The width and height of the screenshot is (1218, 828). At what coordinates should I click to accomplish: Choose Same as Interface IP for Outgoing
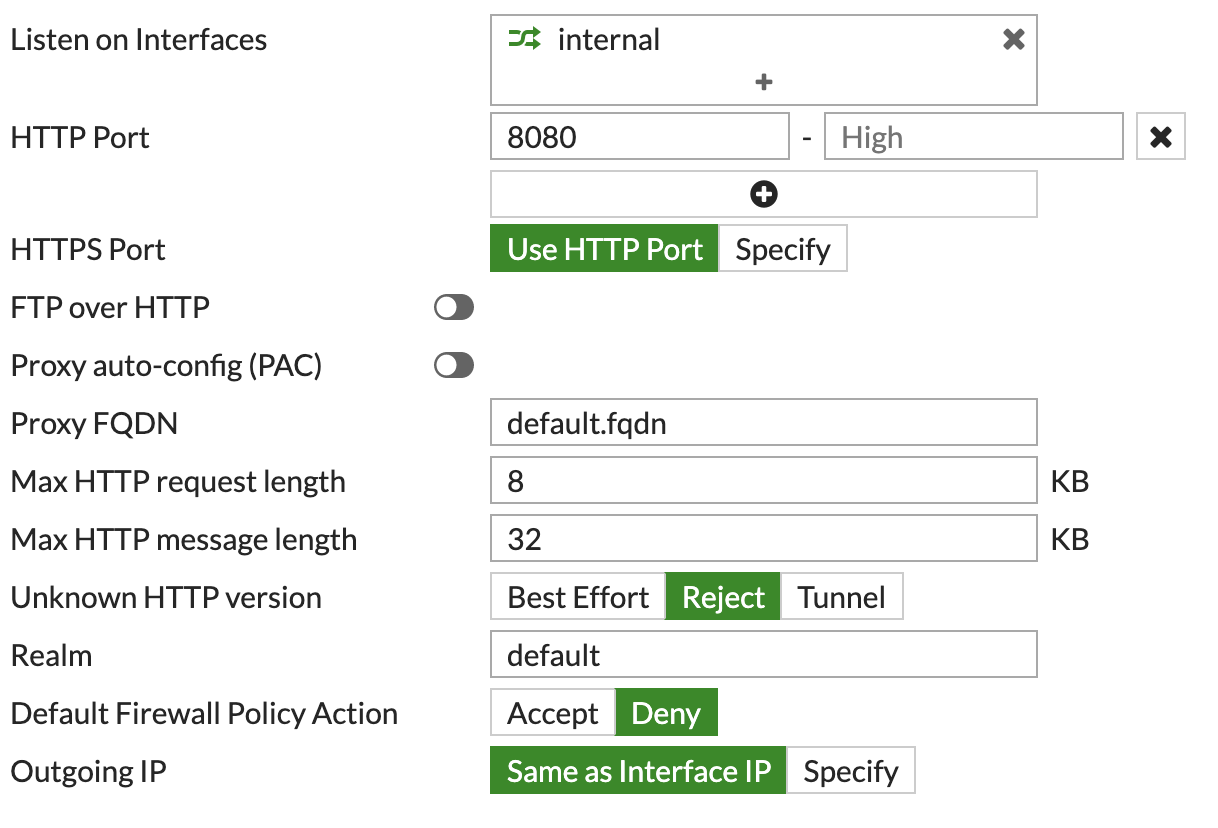637,770
